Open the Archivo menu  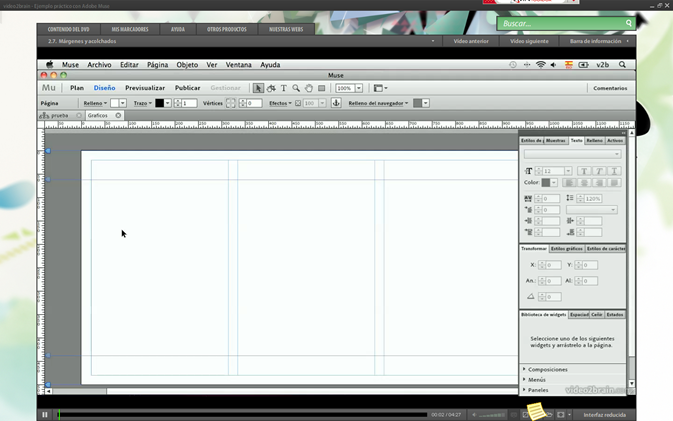point(99,65)
